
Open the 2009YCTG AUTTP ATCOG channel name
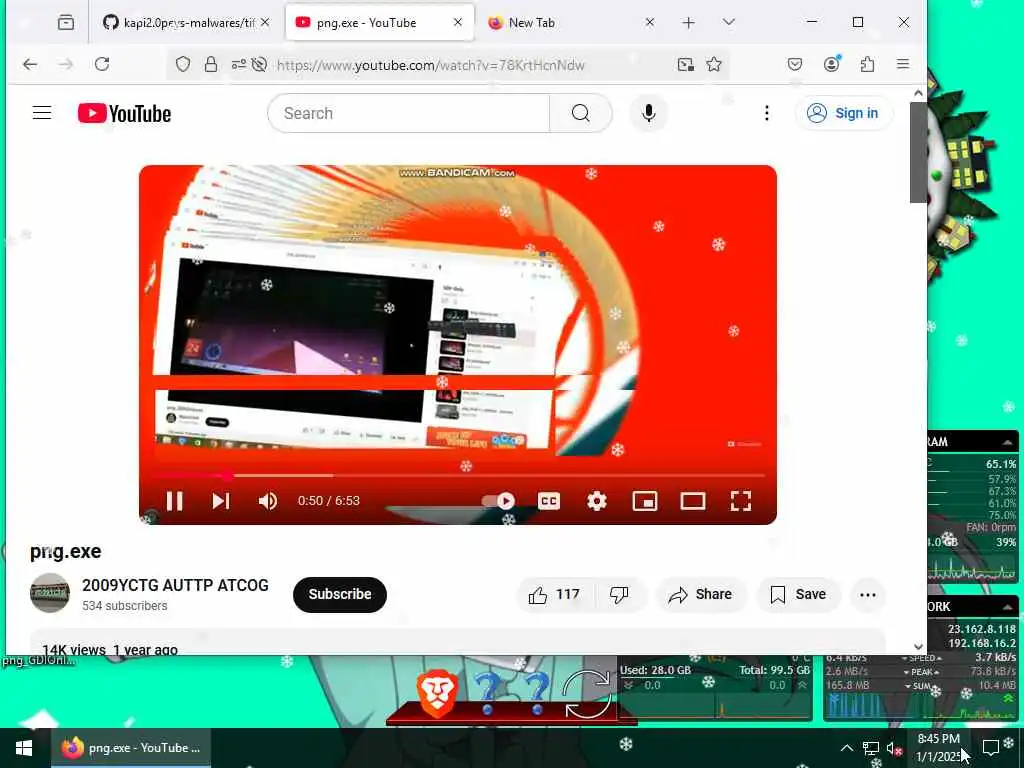click(x=175, y=585)
